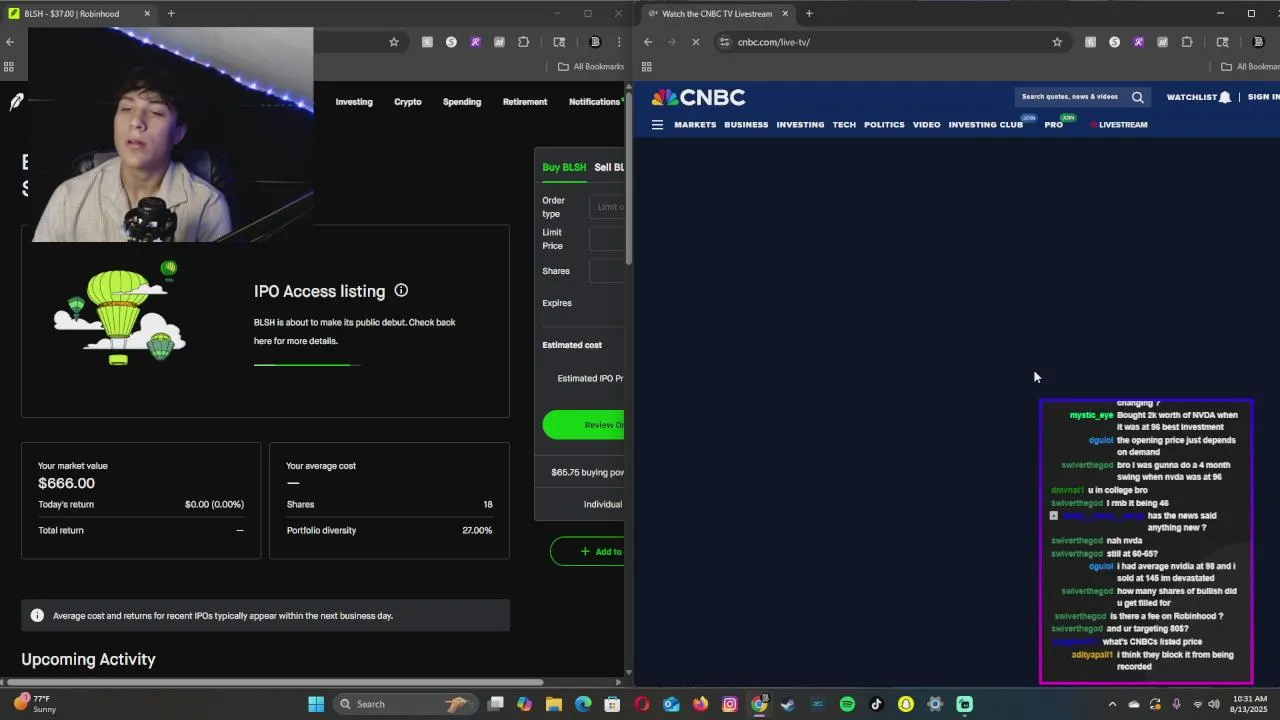Click the Shares input field

click(607, 271)
